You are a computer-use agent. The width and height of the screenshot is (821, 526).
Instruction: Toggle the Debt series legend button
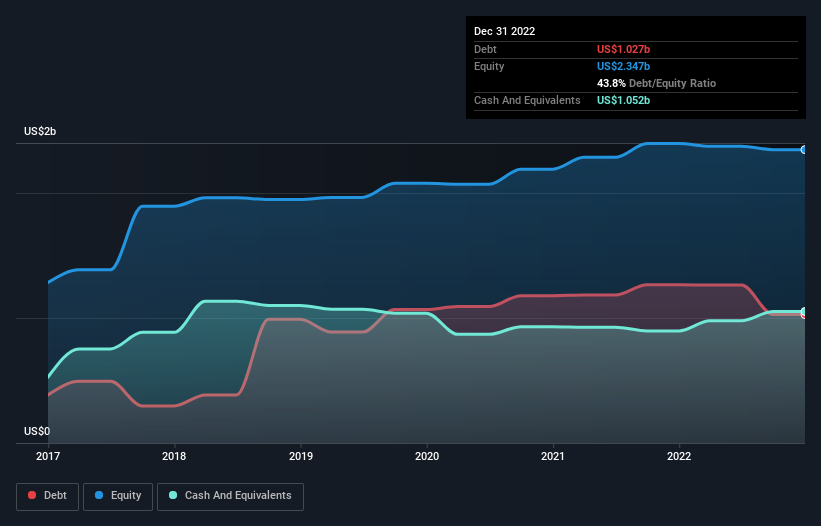pos(47,496)
